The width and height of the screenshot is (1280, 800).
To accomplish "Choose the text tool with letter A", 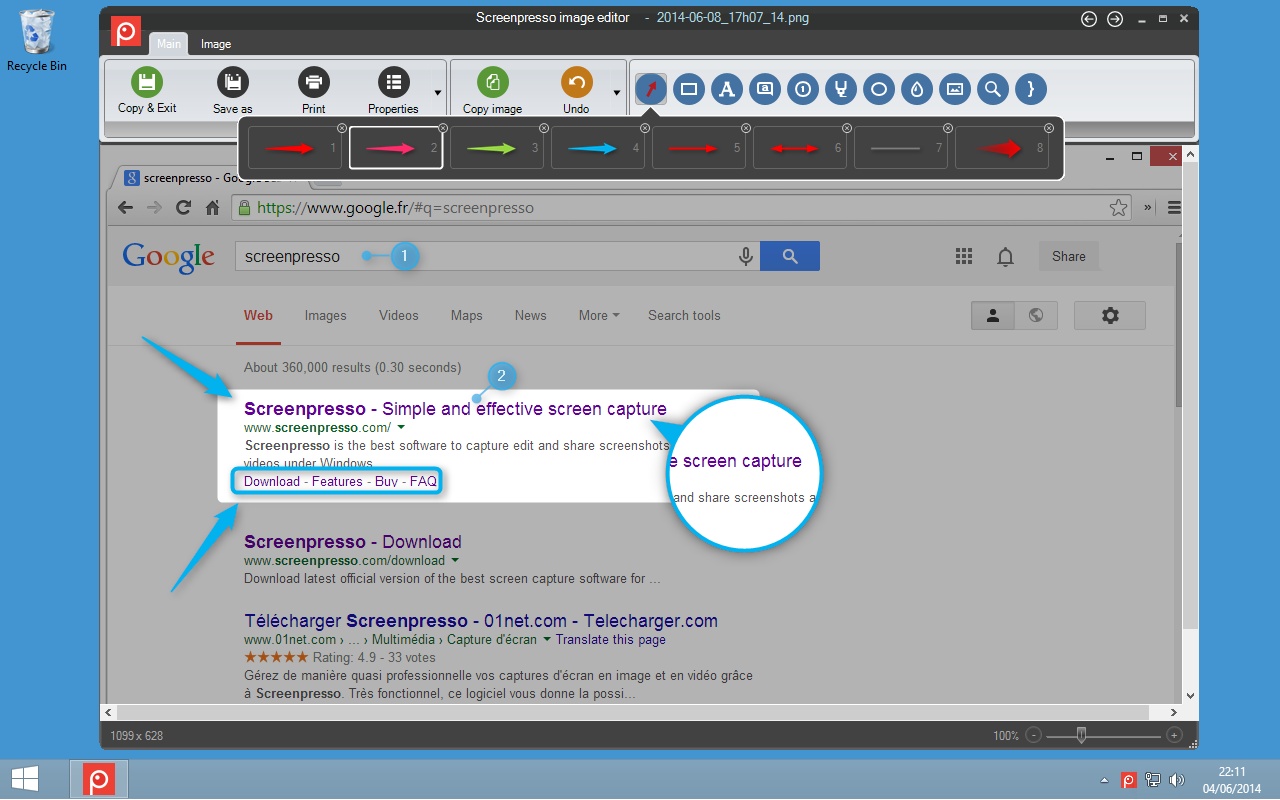I will pyautogui.click(x=727, y=89).
